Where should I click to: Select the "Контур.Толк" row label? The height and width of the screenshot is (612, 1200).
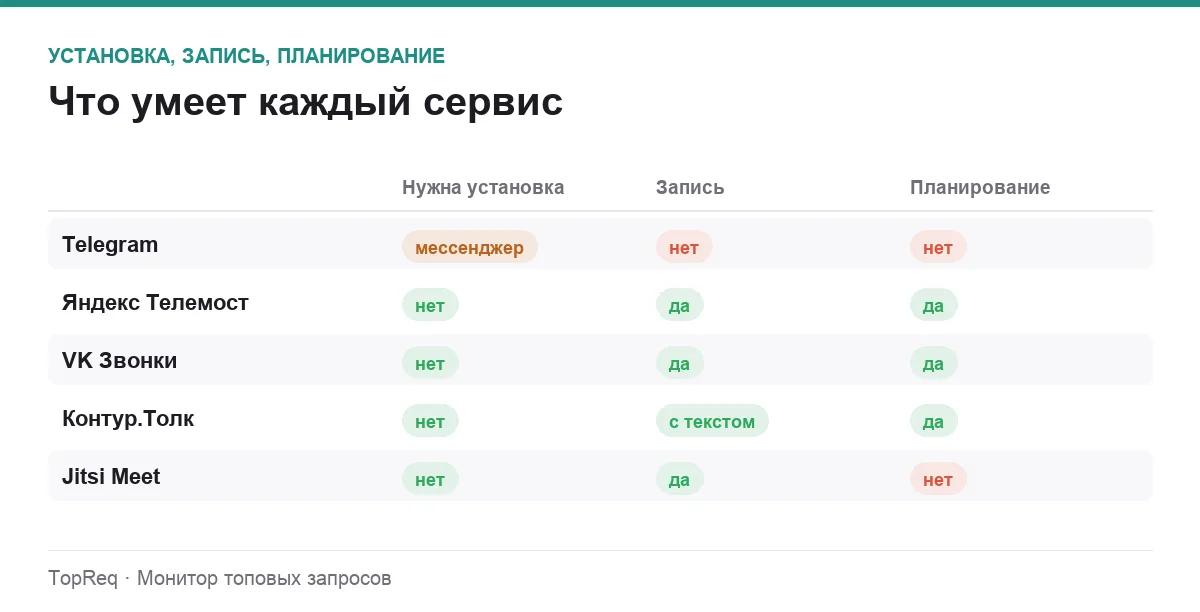click(x=128, y=419)
